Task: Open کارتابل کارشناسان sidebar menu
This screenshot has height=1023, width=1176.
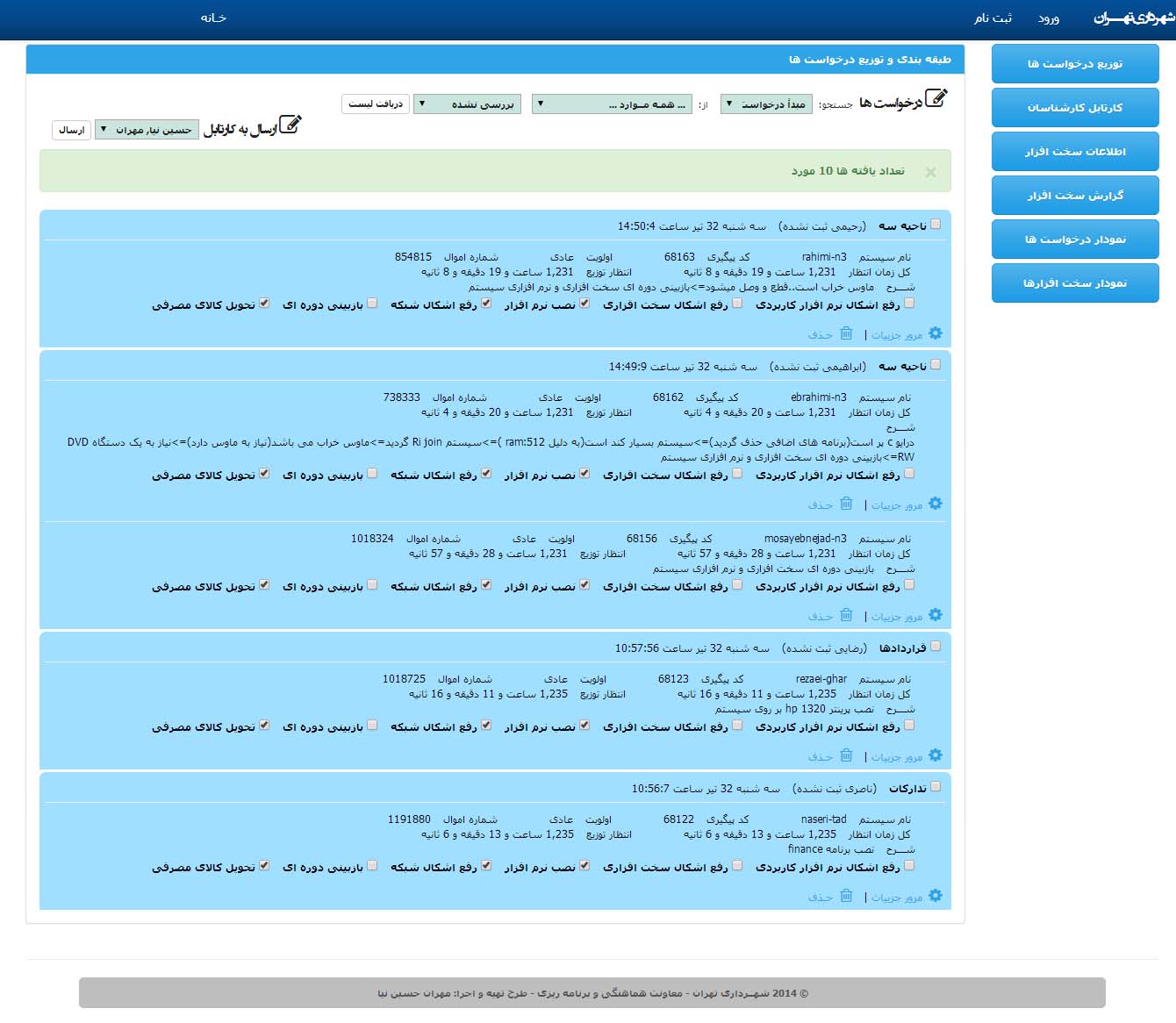Action: [1074, 108]
